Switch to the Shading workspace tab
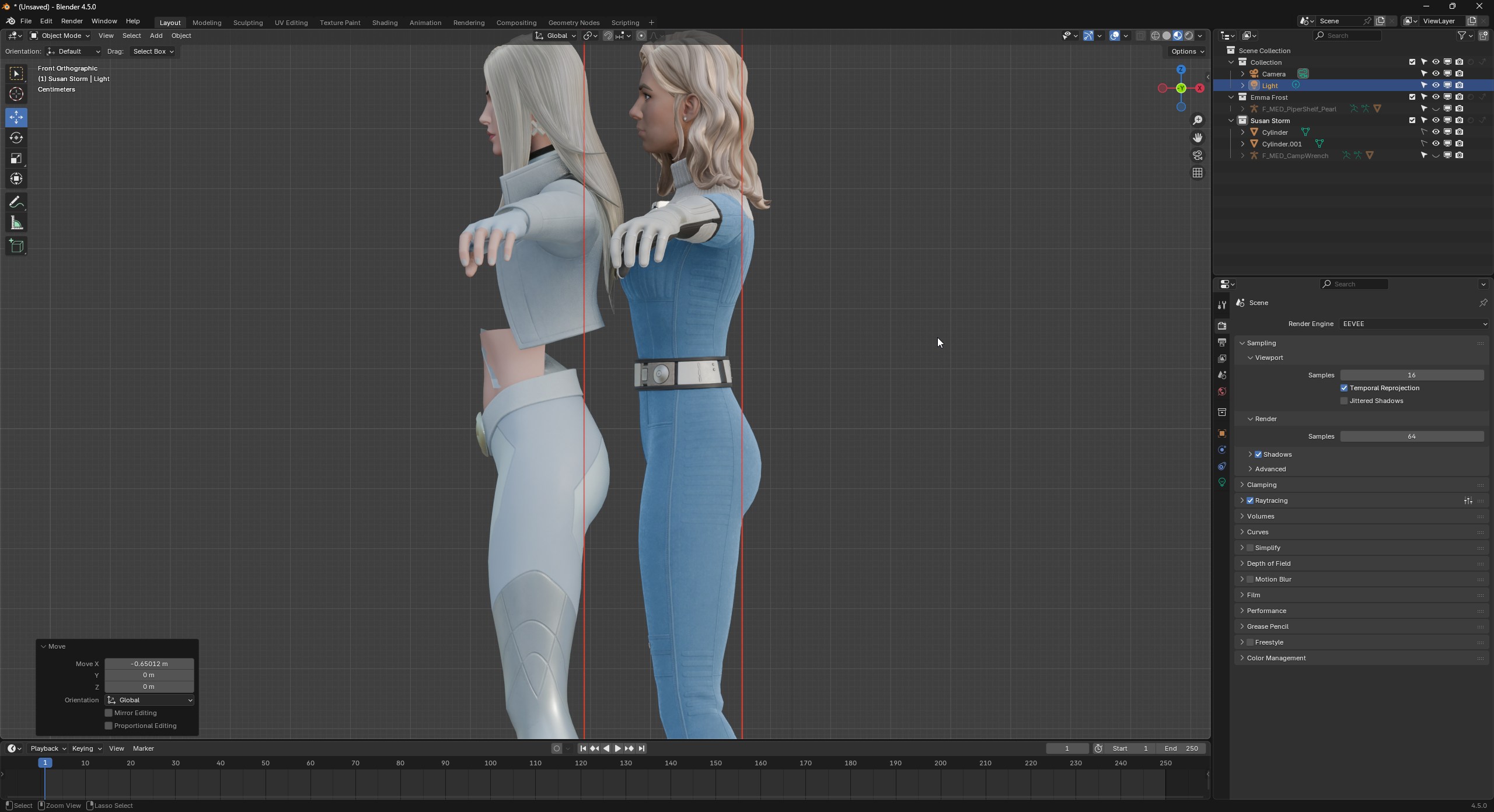Image resolution: width=1494 pixels, height=812 pixels. click(x=385, y=23)
